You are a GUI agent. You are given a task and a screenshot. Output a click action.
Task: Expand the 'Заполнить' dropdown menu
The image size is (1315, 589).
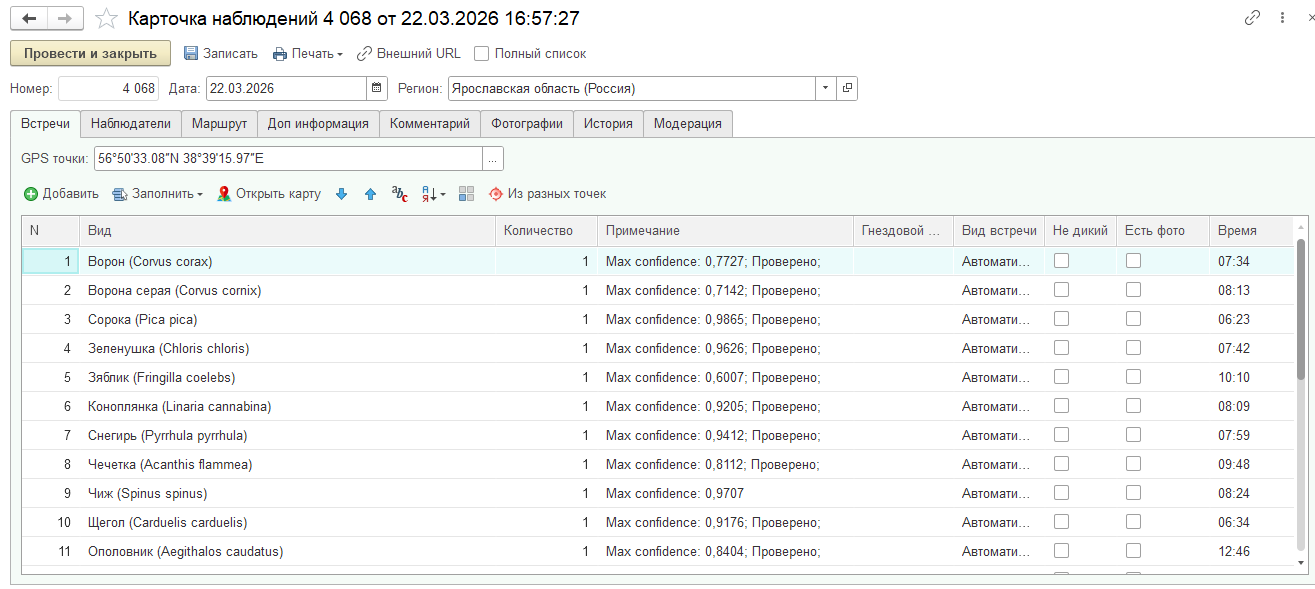point(158,194)
